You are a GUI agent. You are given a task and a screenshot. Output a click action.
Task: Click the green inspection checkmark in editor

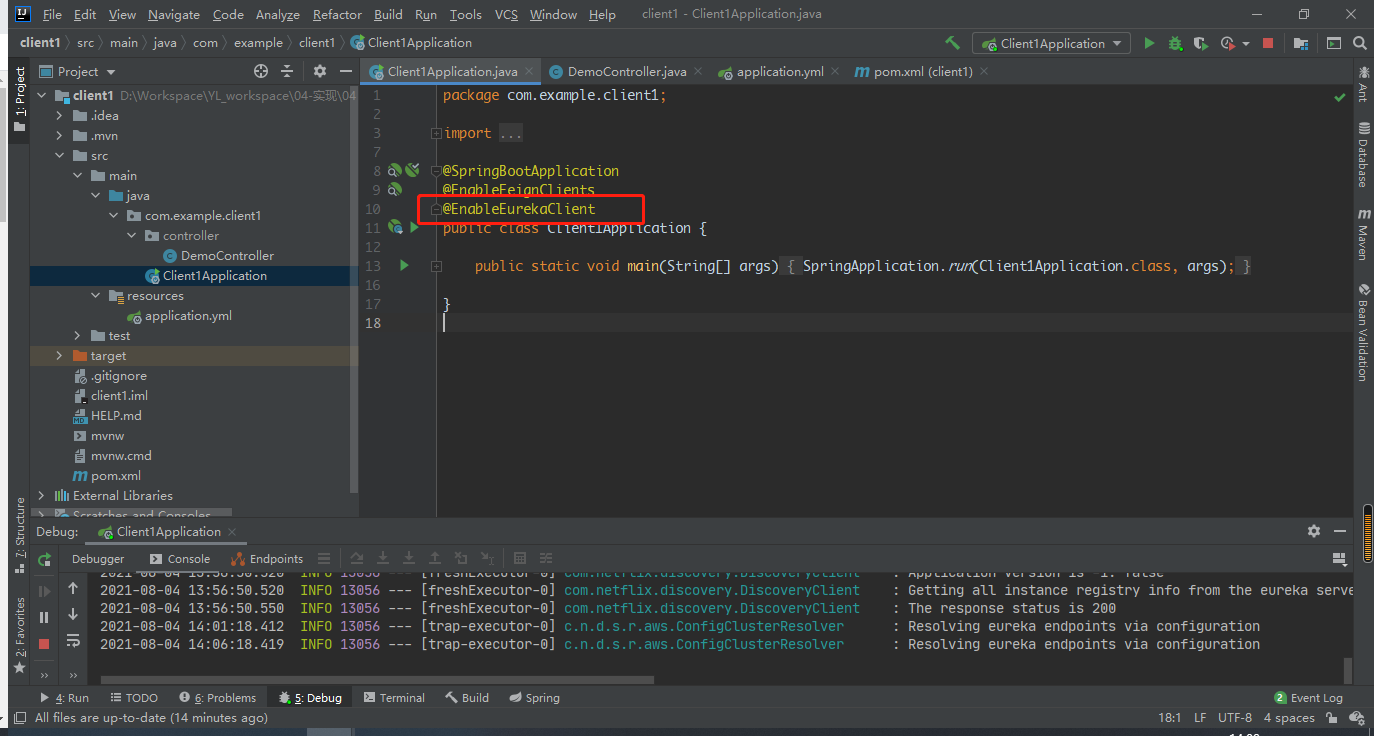(1339, 97)
